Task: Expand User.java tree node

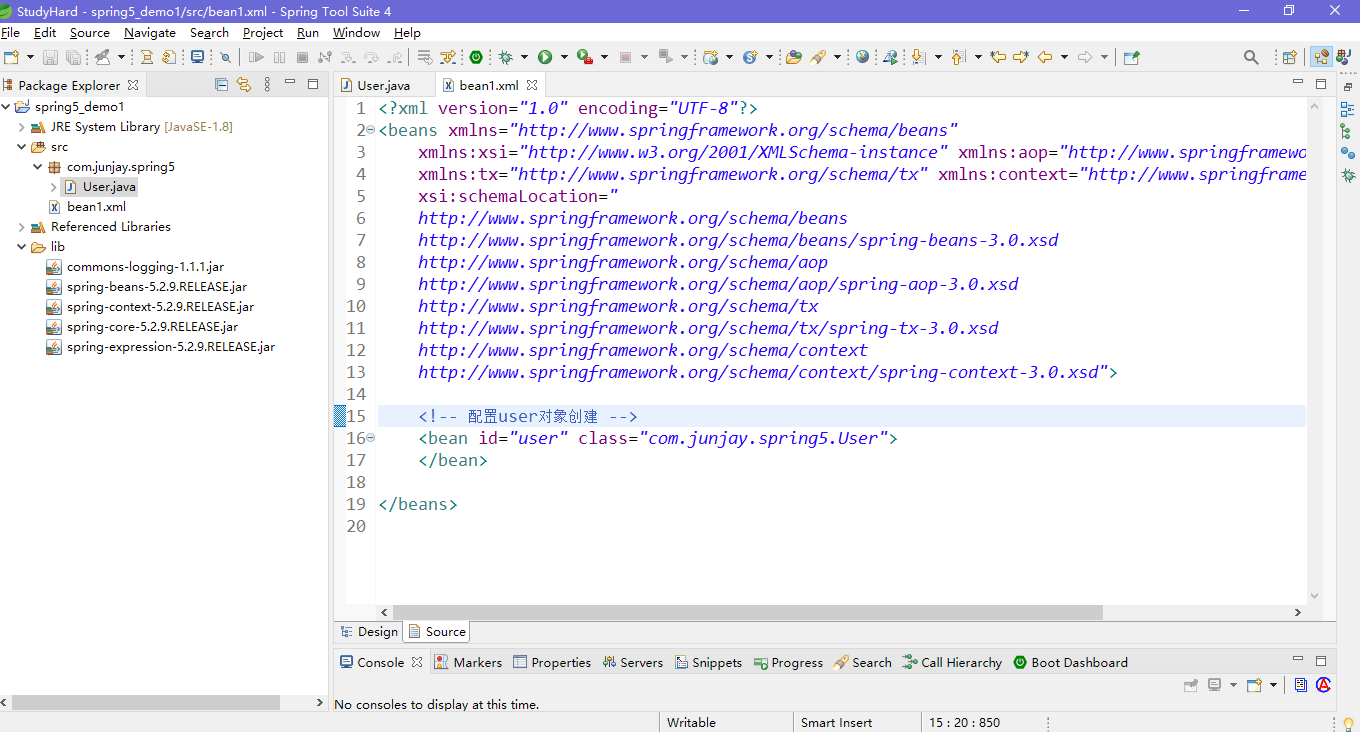Action: point(54,187)
